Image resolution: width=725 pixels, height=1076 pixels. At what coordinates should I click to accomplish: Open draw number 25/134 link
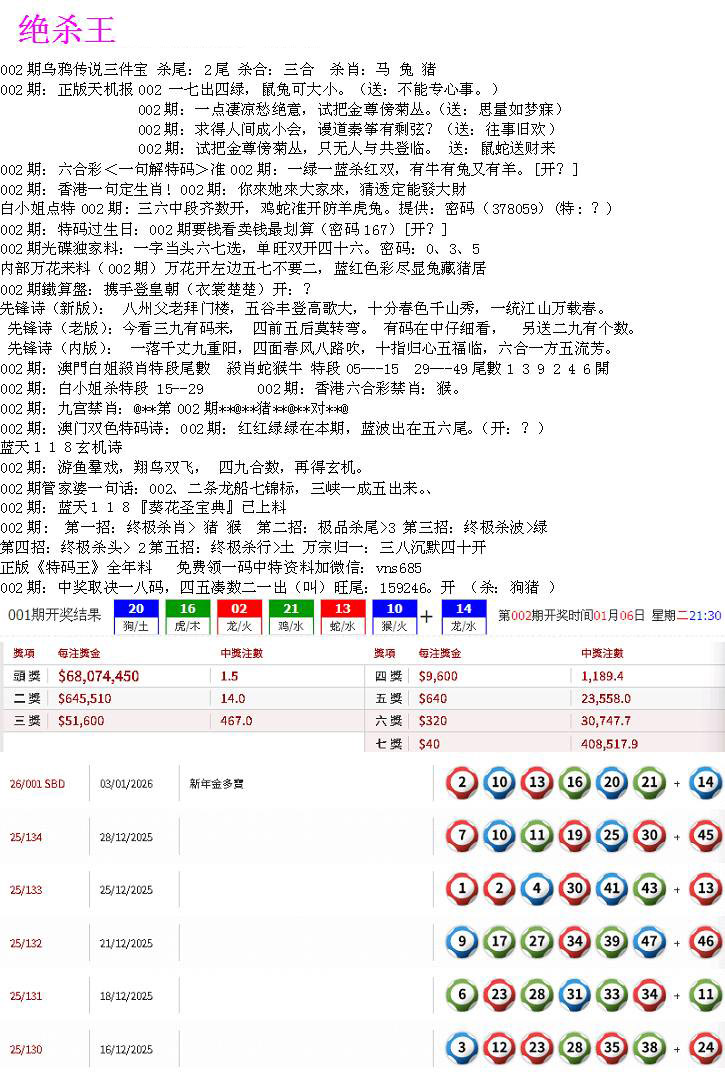pos(26,837)
